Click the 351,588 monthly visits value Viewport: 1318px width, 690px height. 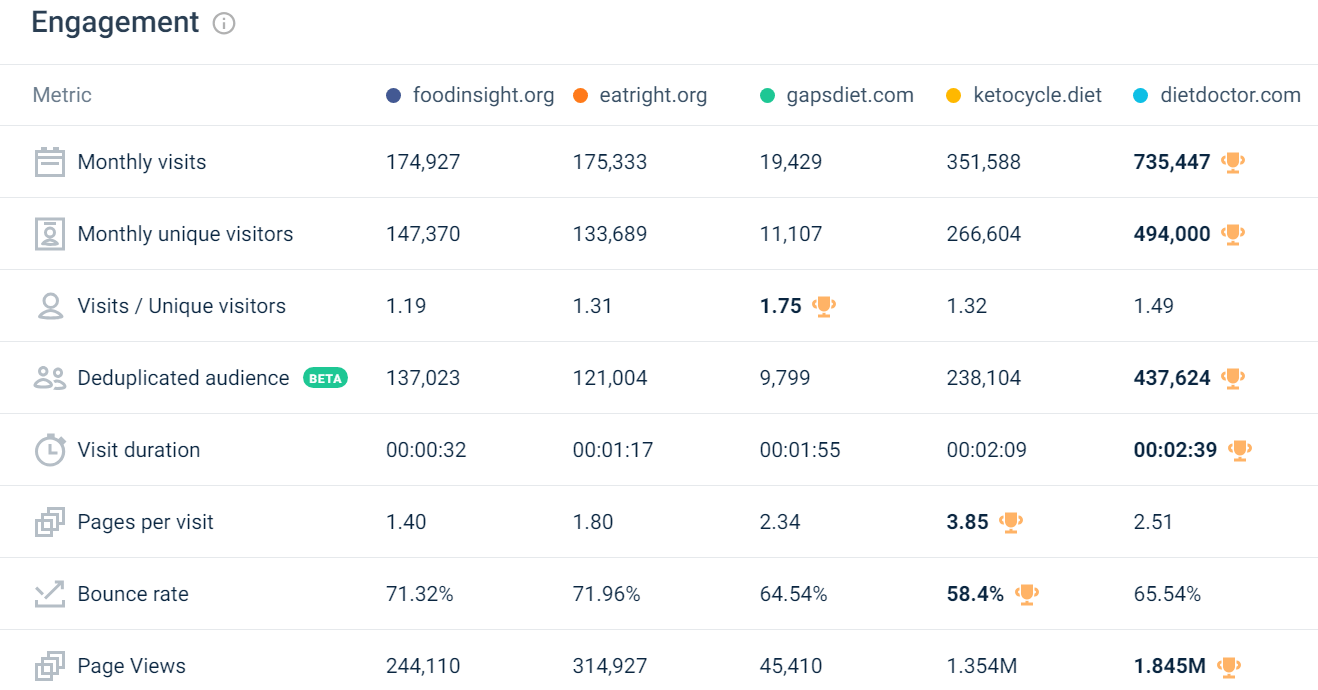984,162
